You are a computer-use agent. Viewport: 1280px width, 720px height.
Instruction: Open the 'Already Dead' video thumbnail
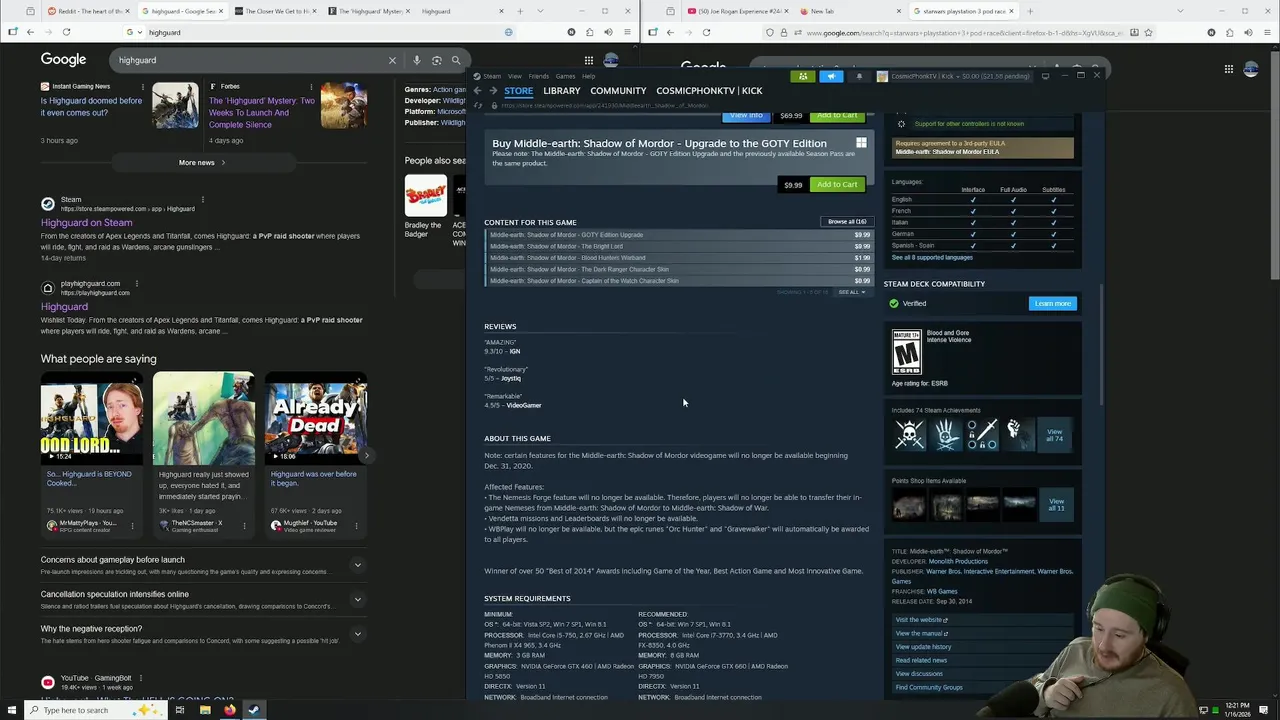315,420
